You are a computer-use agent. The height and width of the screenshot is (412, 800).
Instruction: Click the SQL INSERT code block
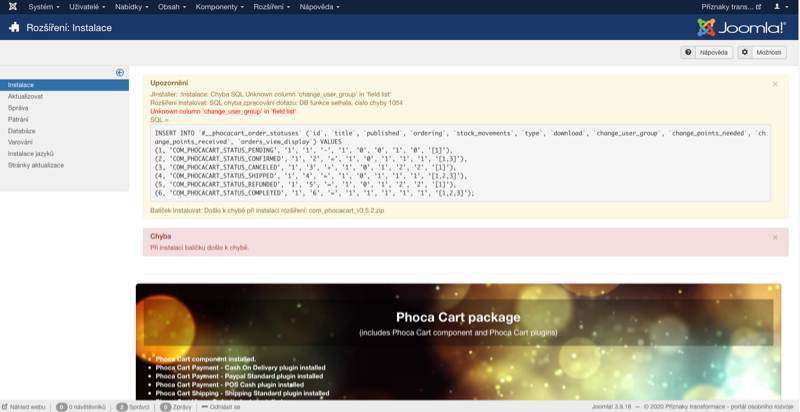point(460,163)
